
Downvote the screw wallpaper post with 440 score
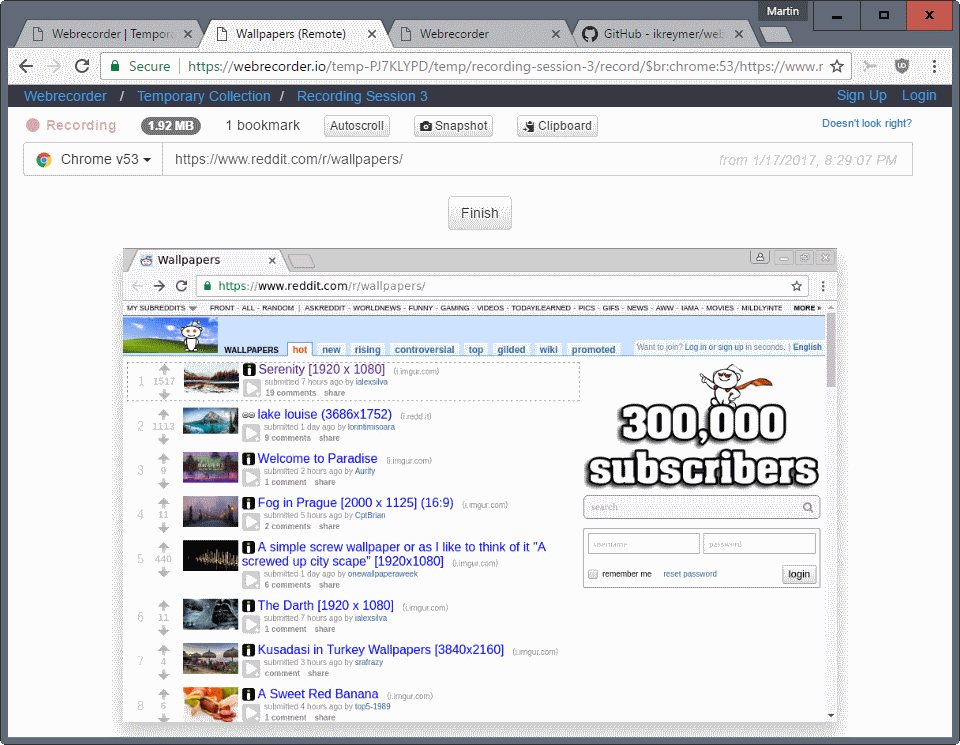point(163,572)
